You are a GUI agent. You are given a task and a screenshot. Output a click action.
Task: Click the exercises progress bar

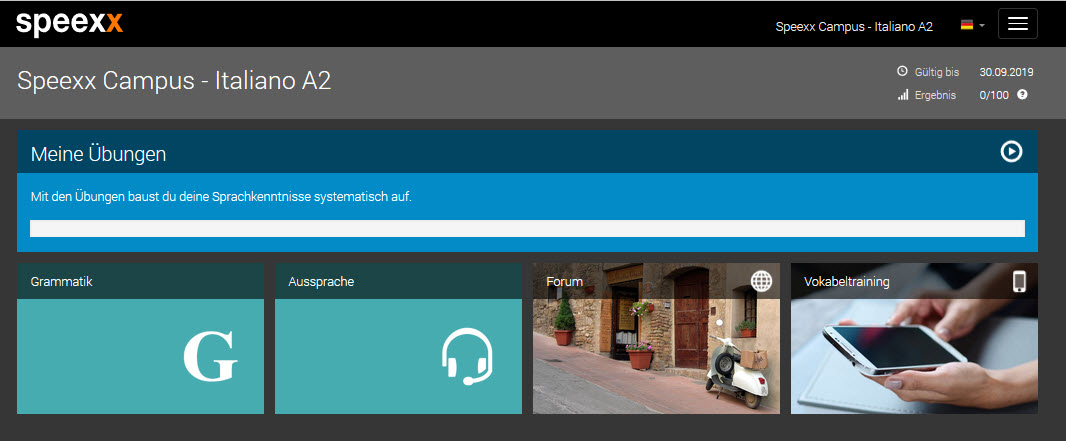(x=527, y=228)
